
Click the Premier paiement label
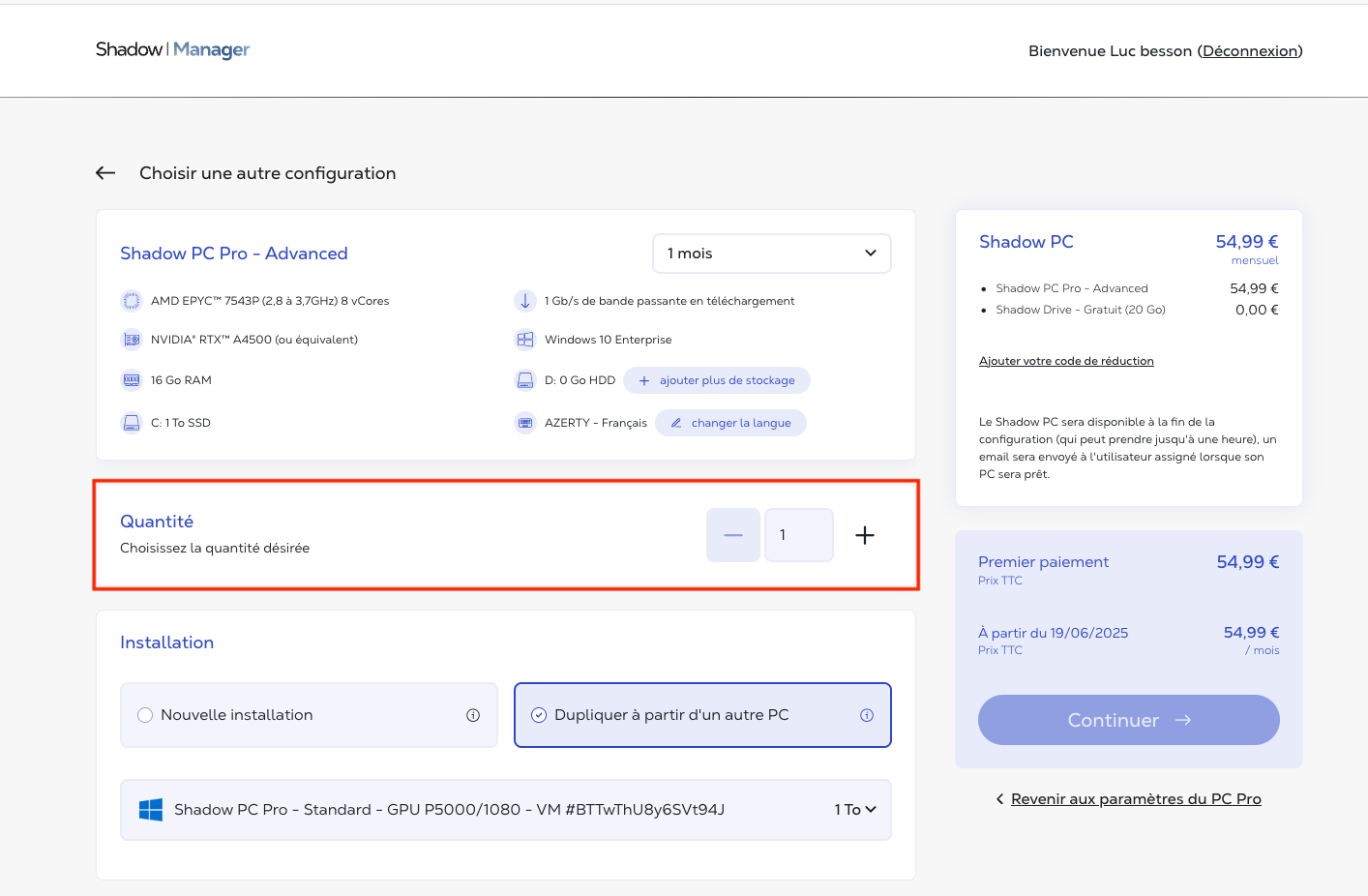(x=1043, y=562)
